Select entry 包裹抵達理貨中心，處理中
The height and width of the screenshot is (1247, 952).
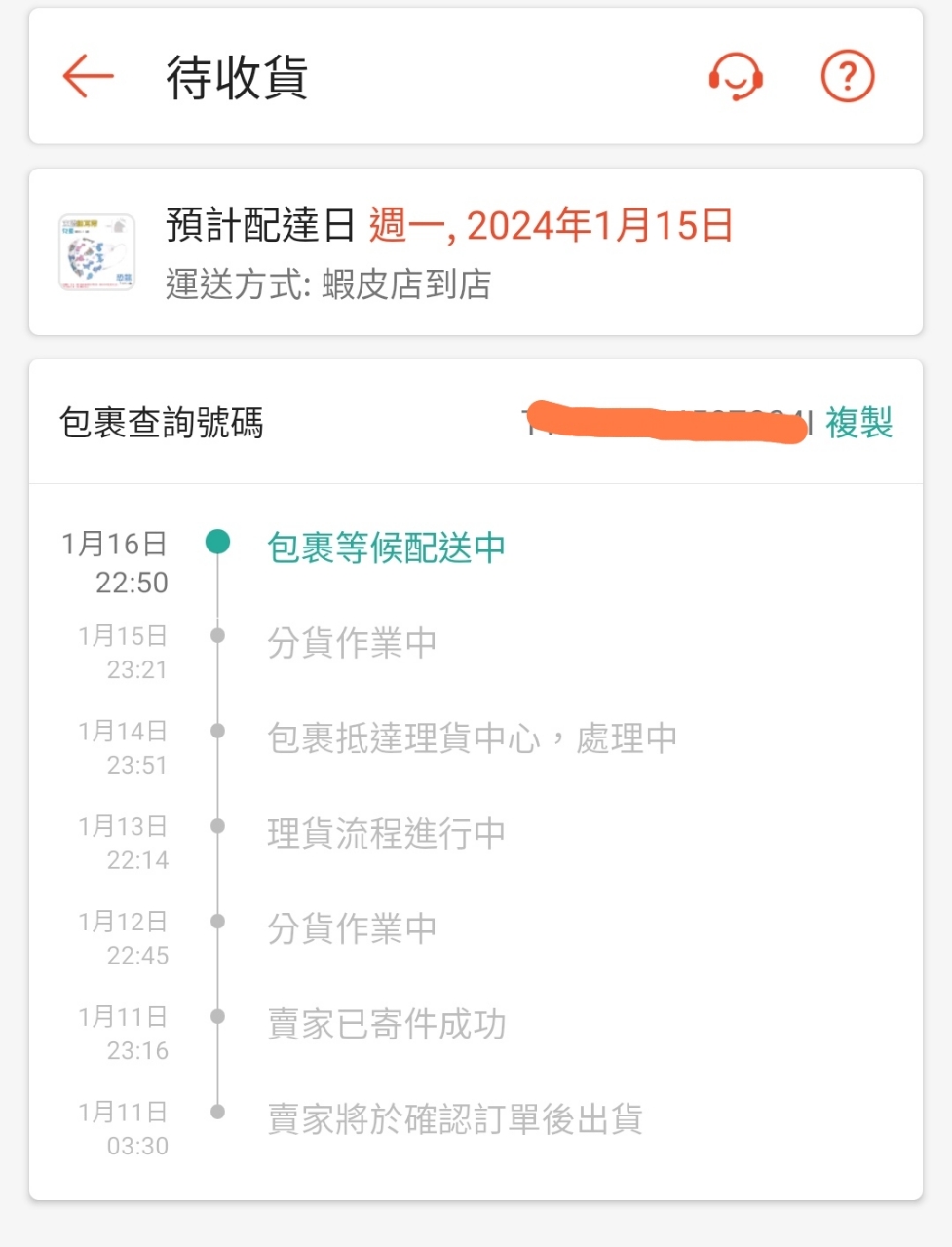[x=472, y=738]
